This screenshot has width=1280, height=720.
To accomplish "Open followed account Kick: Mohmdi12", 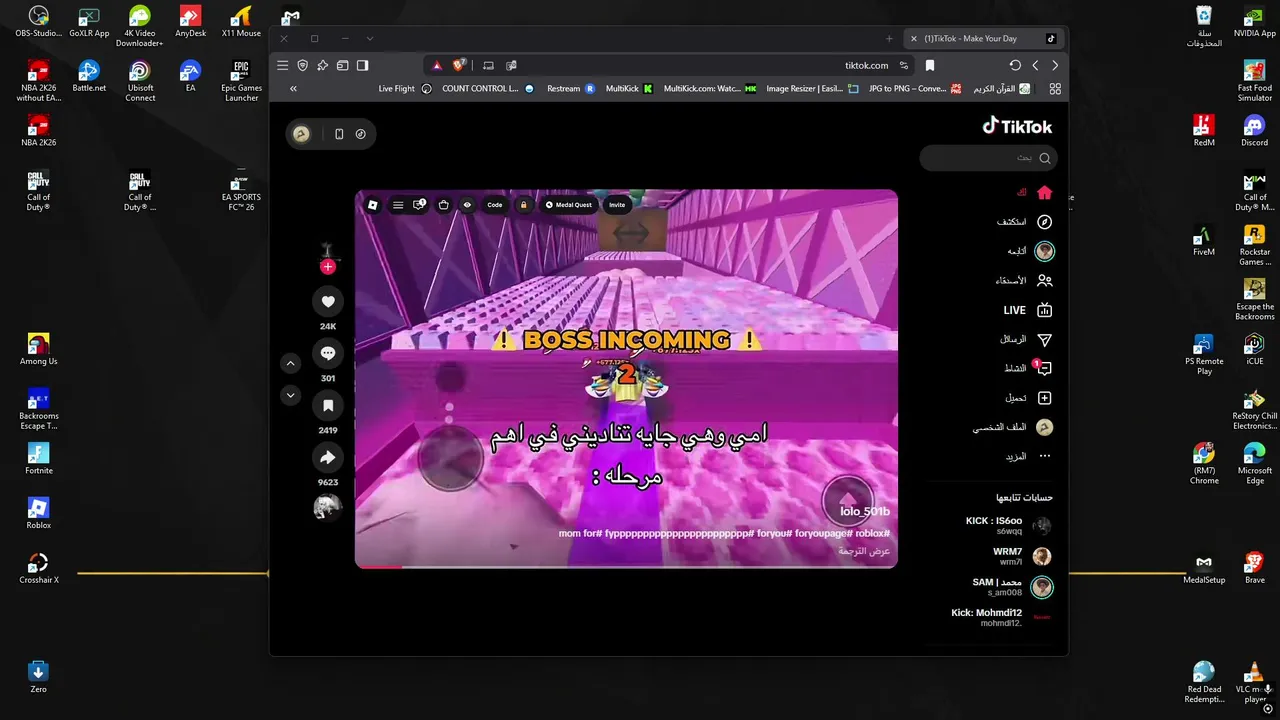I will click(x=1001, y=617).
